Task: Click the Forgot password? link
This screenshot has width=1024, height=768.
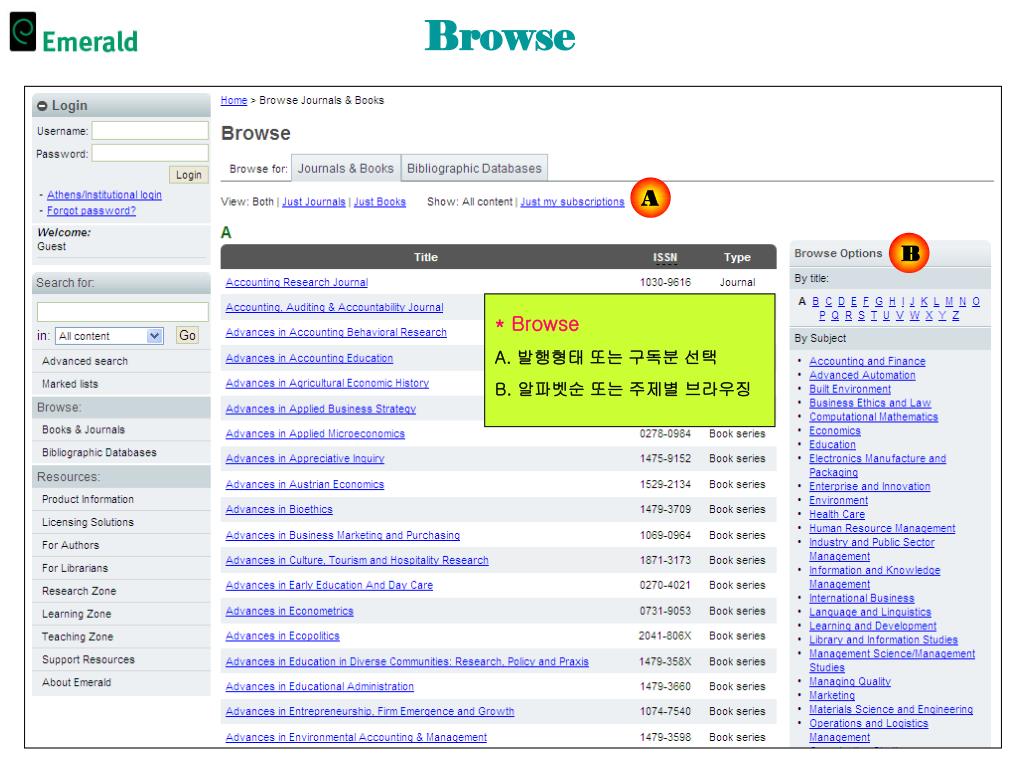Action: pos(91,211)
